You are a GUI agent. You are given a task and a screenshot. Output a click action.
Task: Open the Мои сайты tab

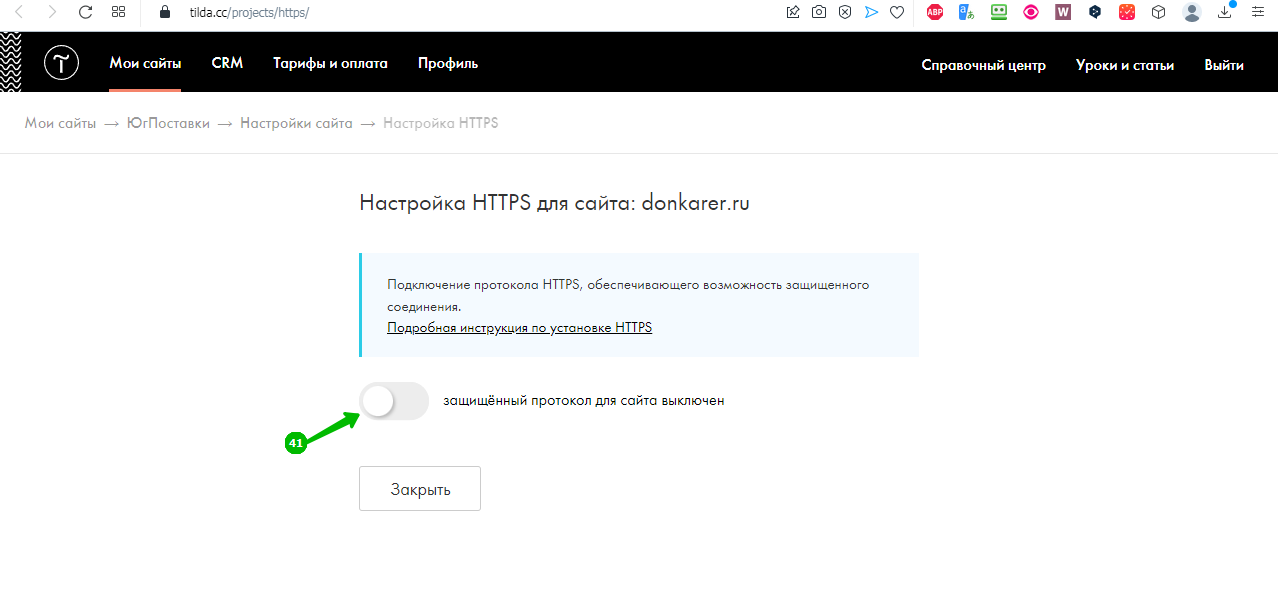(x=145, y=63)
